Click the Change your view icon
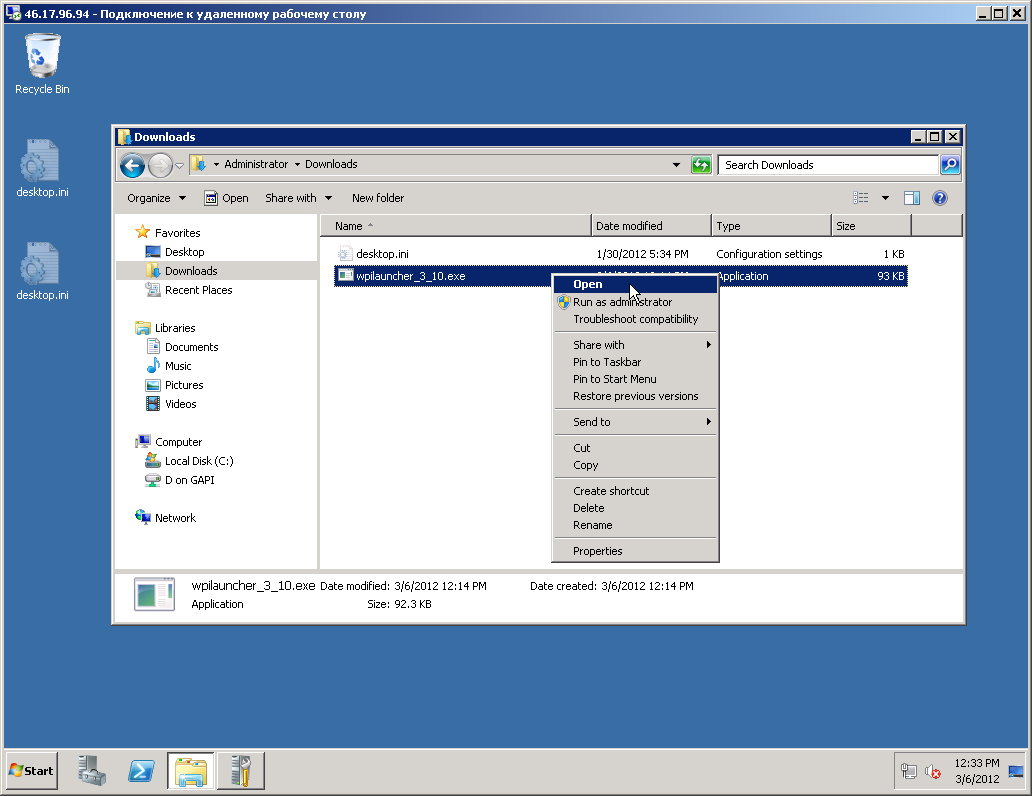The width and height of the screenshot is (1032, 796). pyautogui.click(x=860, y=198)
